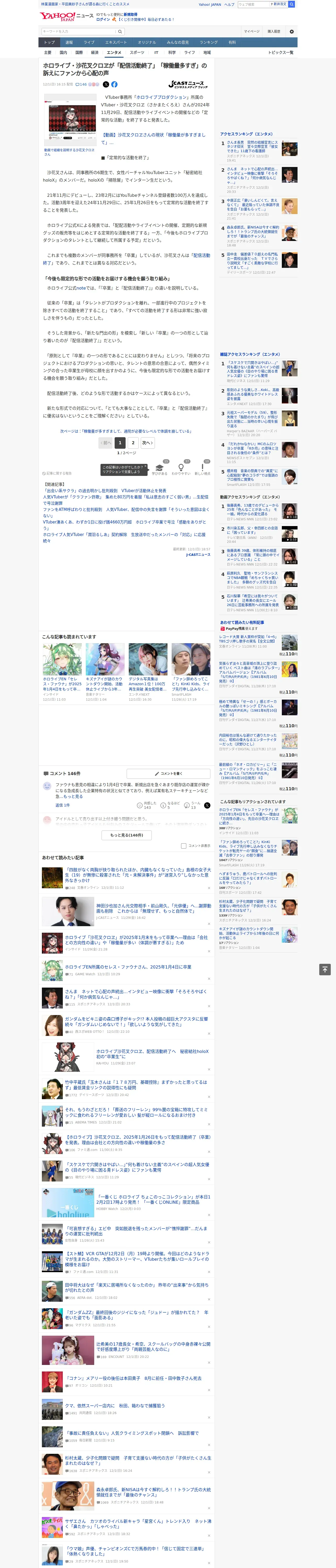Expand first comment via もっと見る link
This screenshot has height=1568, width=336.
(x=73, y=796)
